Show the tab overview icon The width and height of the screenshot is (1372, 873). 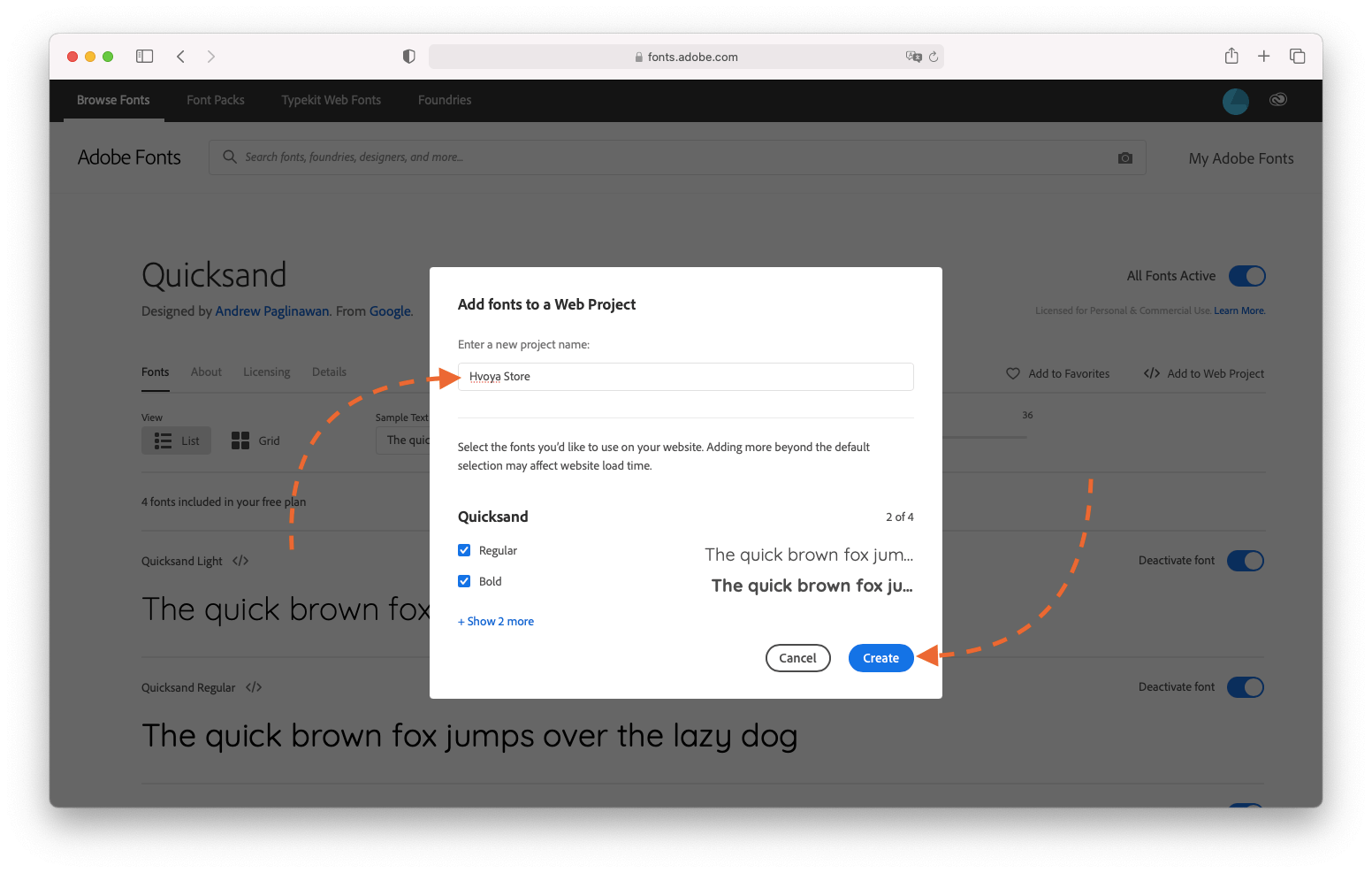click(x=1298, y=57)
